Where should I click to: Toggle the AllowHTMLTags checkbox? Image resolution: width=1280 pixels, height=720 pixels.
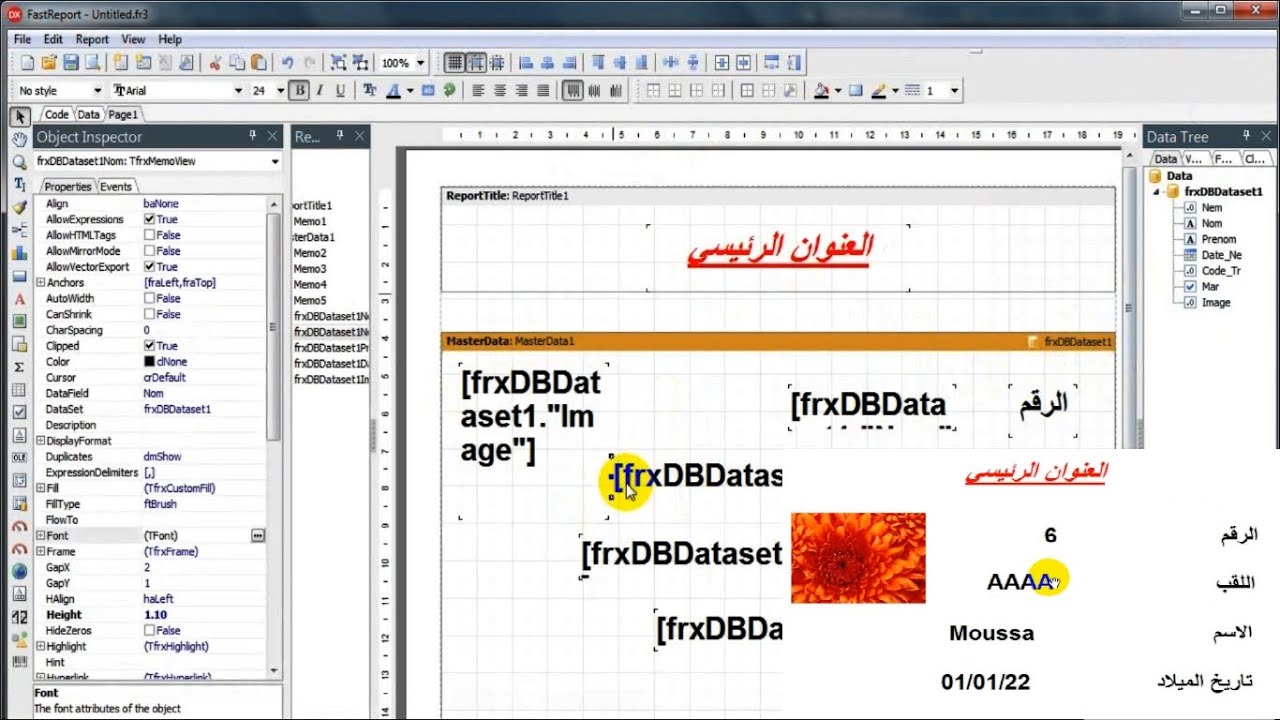pyautogui.click(x=149, y=235)
